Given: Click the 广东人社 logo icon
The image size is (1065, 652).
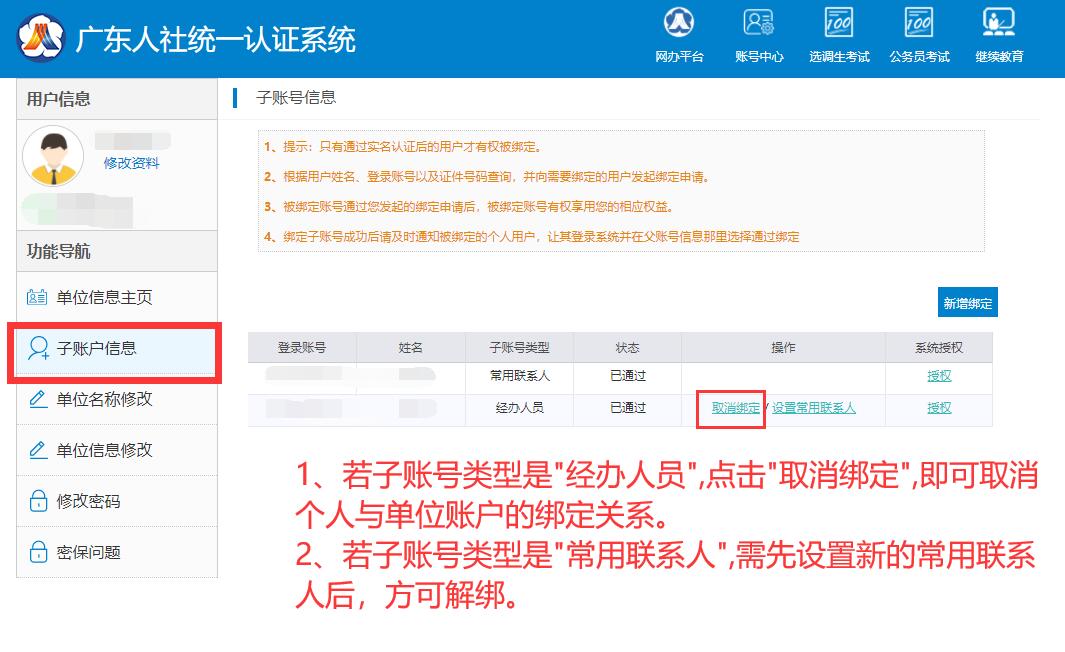Looking at the screenshot, I should pos(40,38).
